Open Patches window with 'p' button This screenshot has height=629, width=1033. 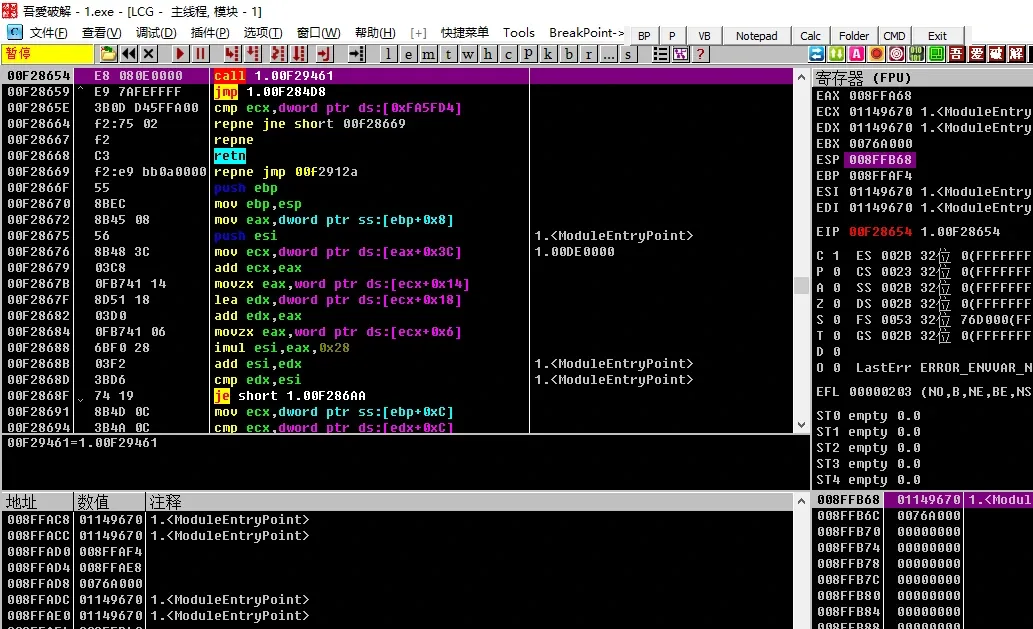coord(528,54)
